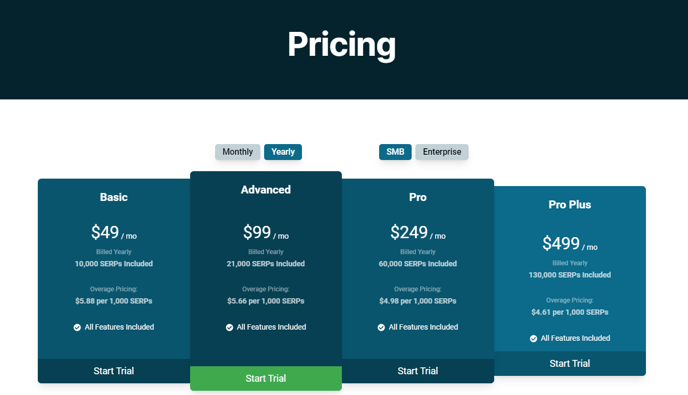The image size is (688, 395).
Task: Click the checkmark icon in Pro plan
Action: [x=381, y=327]
